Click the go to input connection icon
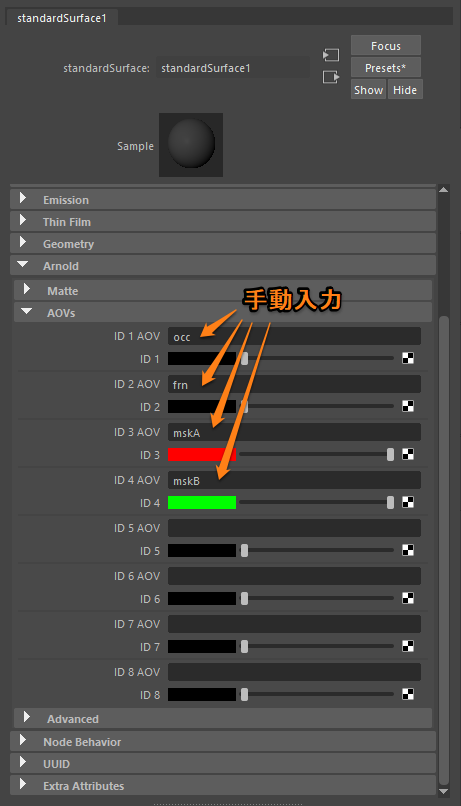461x806 pixels. (331, 54)
